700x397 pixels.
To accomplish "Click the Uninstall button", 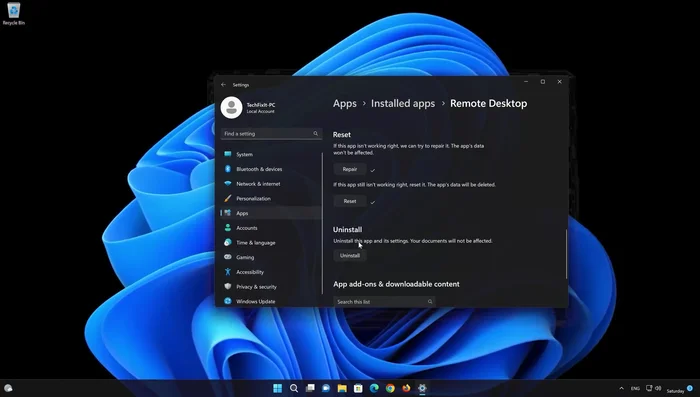I will tap(350, 255).
